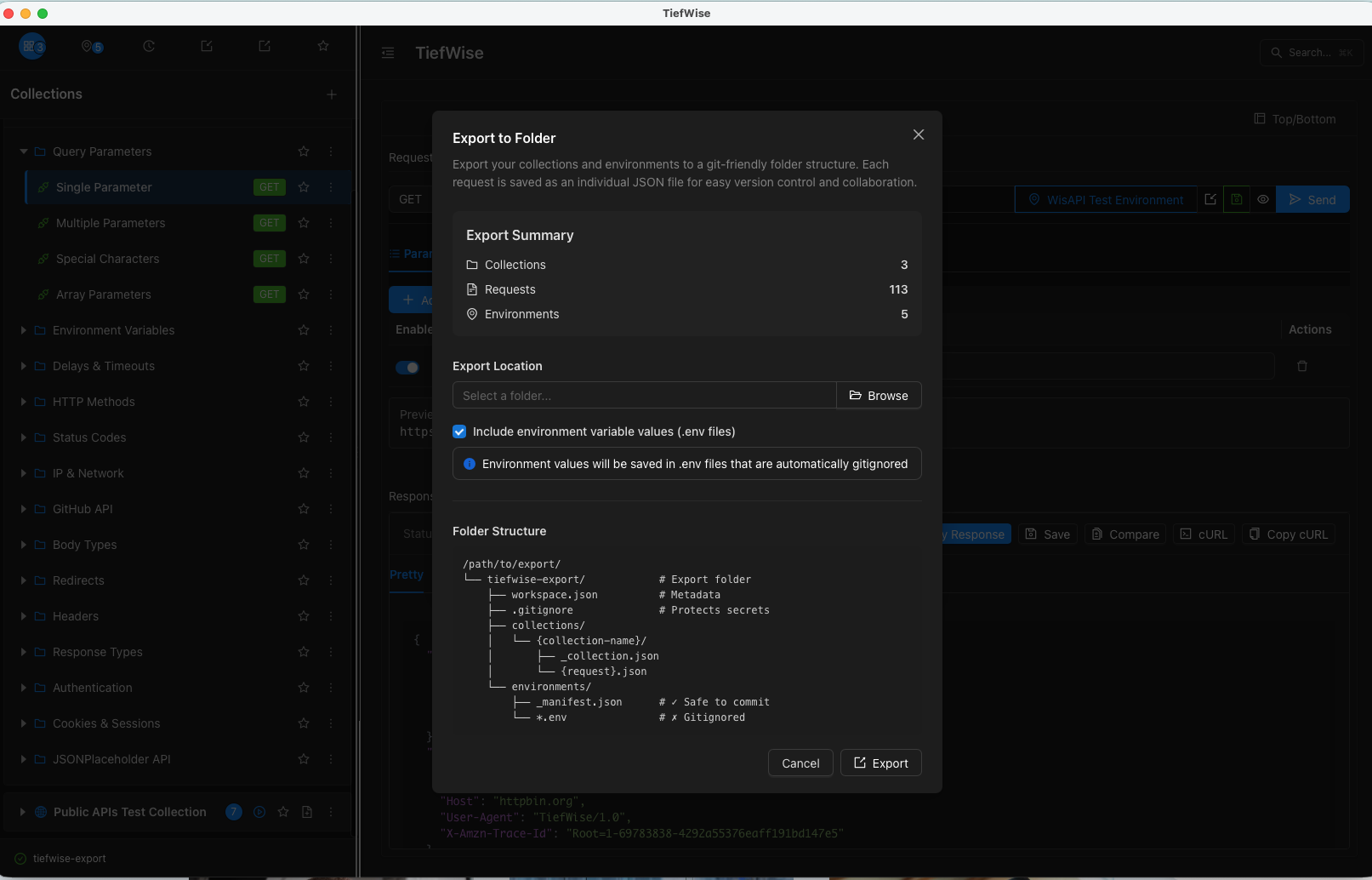The image size is (1372, 880).
Task: Open the History clock icon
Action: coord(149,46)
